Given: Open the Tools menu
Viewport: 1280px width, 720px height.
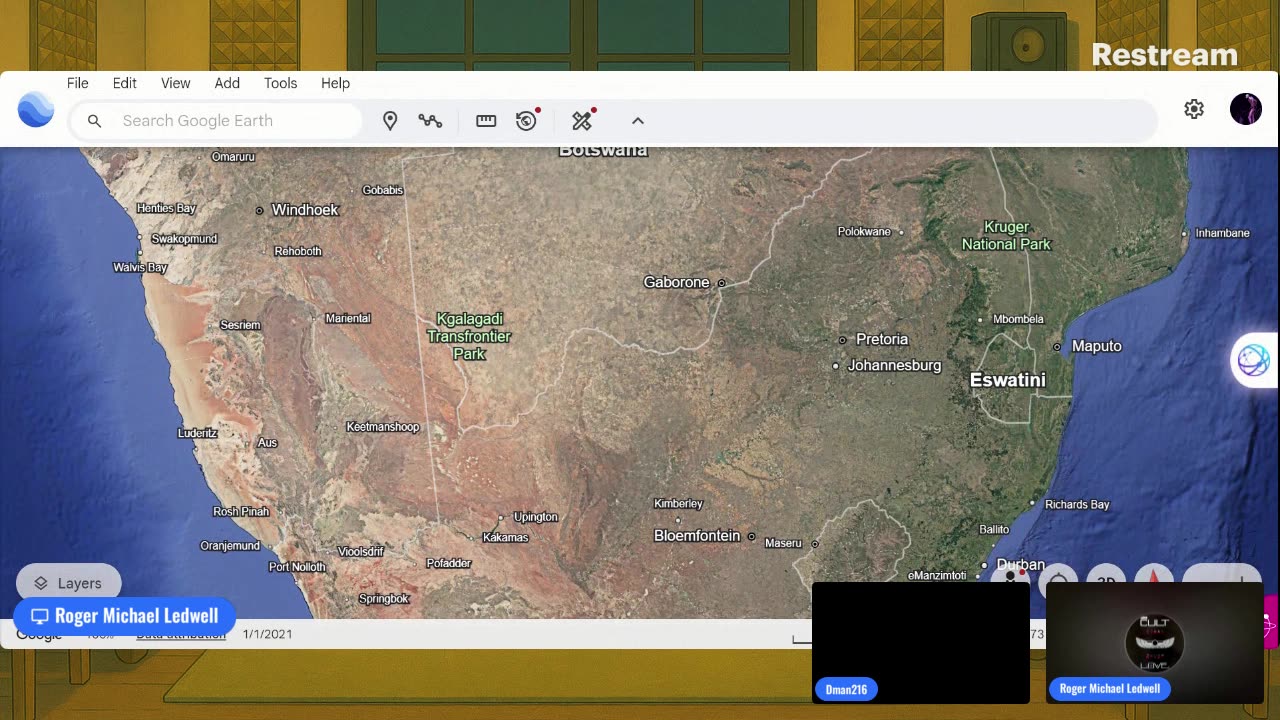Looking at the screenshot, I should point(281,83).
